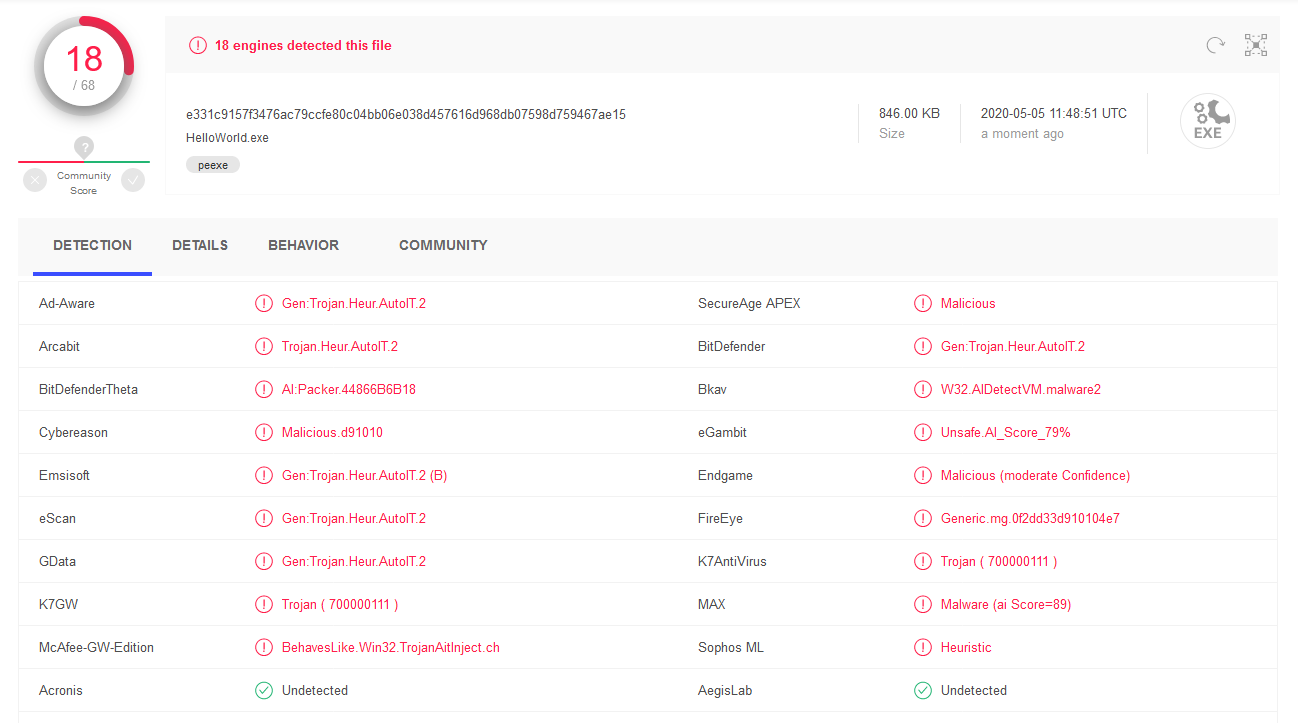
Task: Select the Detection tab
Action: [92, 245]
